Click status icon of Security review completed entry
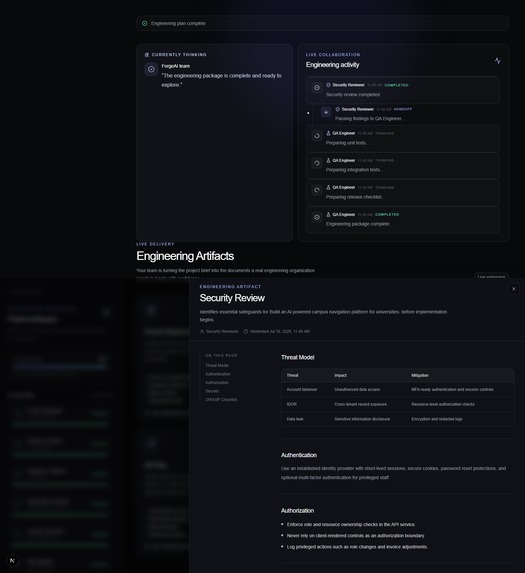This screenshot has width=525, height=573. 317,88
